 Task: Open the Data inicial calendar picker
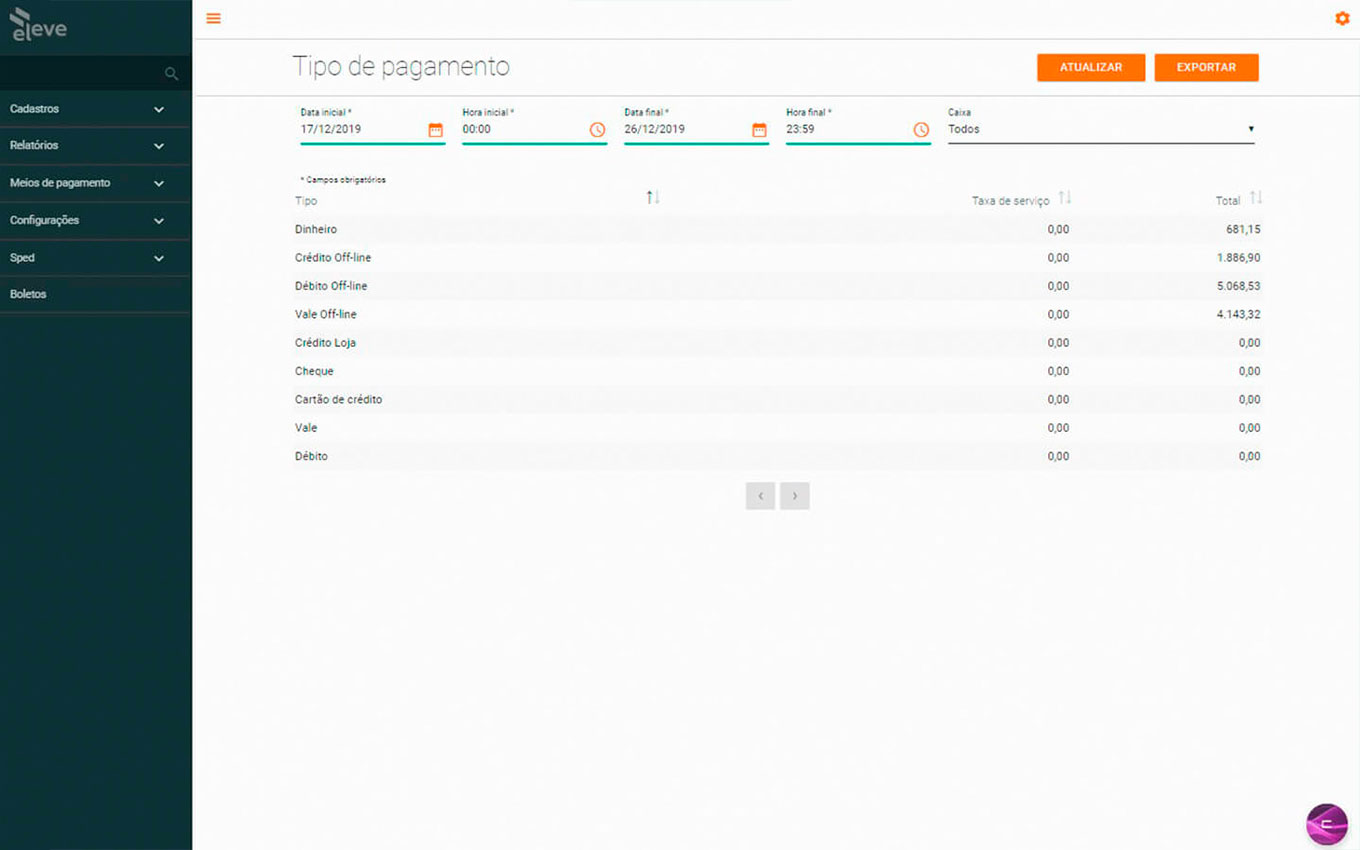[x=435, y=129]
